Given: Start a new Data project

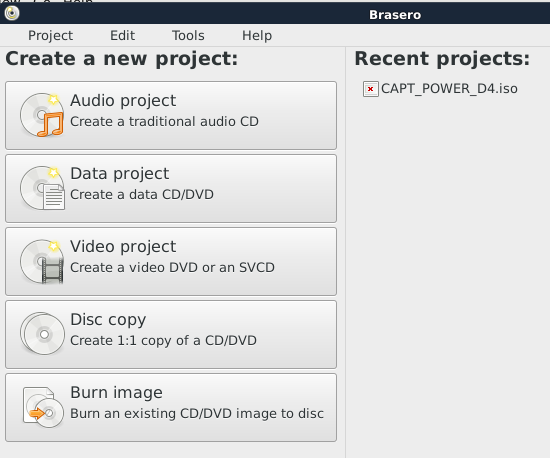Looking at the screenshot, I should point(171,188).
